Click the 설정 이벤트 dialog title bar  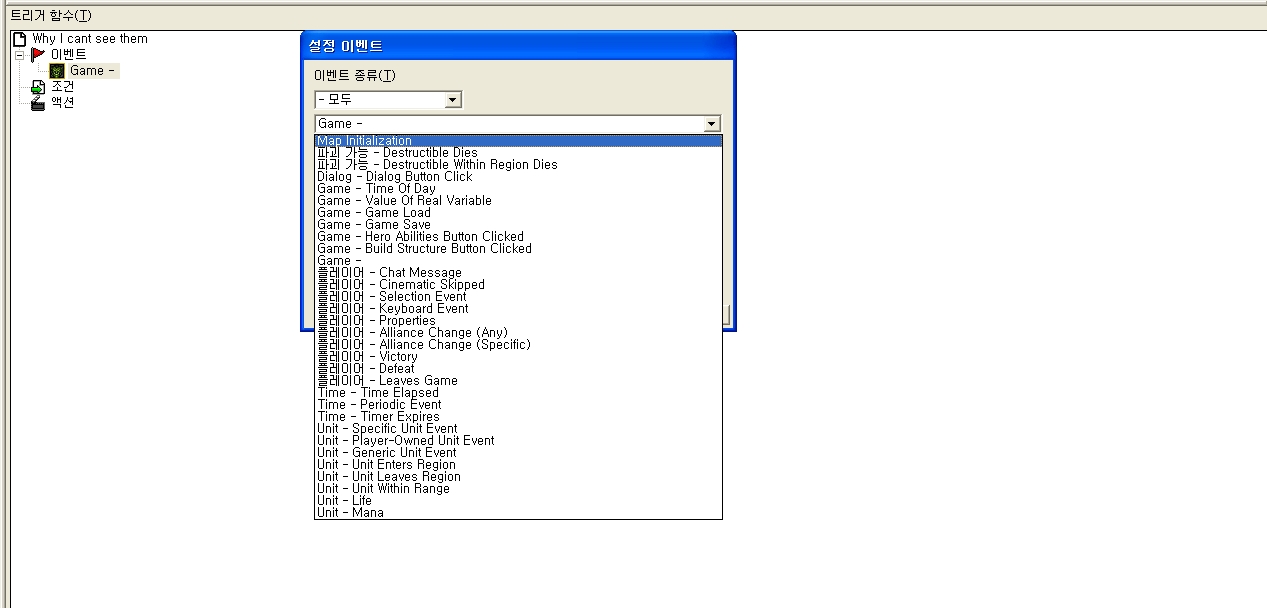518,46
